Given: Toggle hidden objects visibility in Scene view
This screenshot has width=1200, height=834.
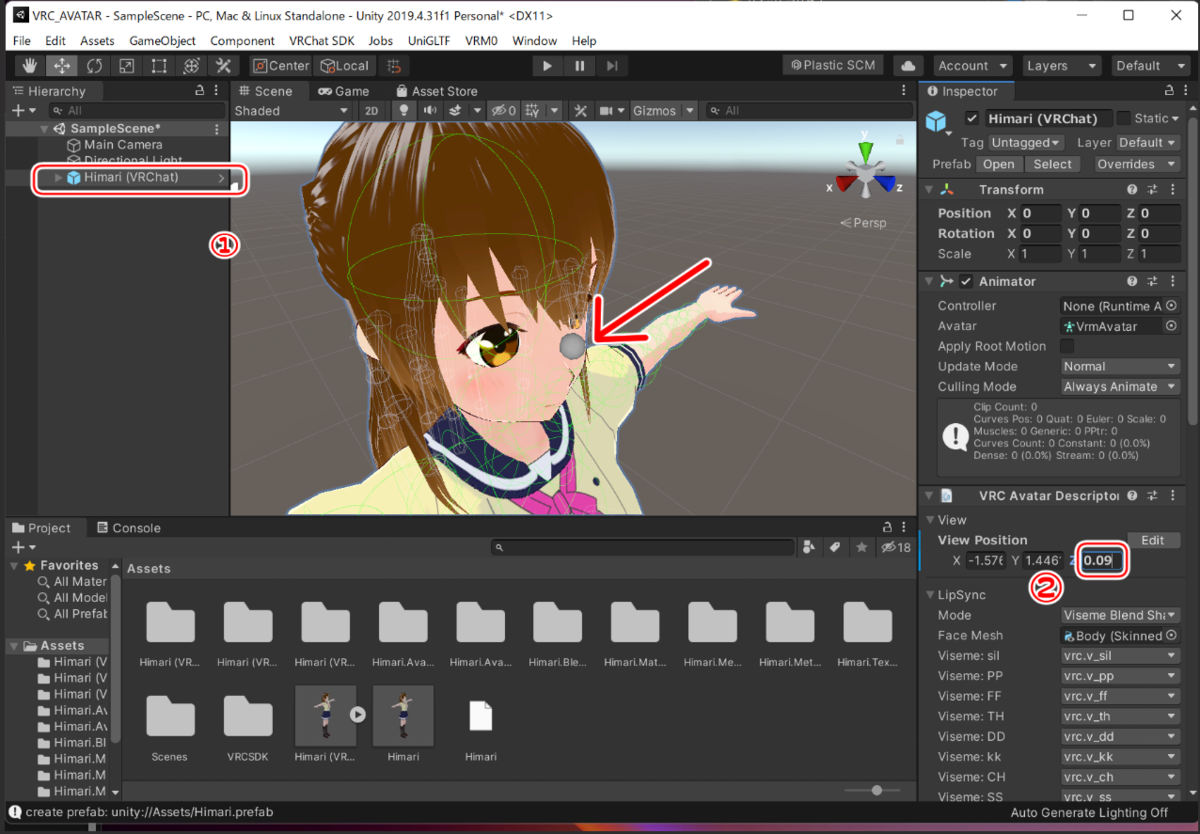Looking at the screenshot, I should point(503,111).
